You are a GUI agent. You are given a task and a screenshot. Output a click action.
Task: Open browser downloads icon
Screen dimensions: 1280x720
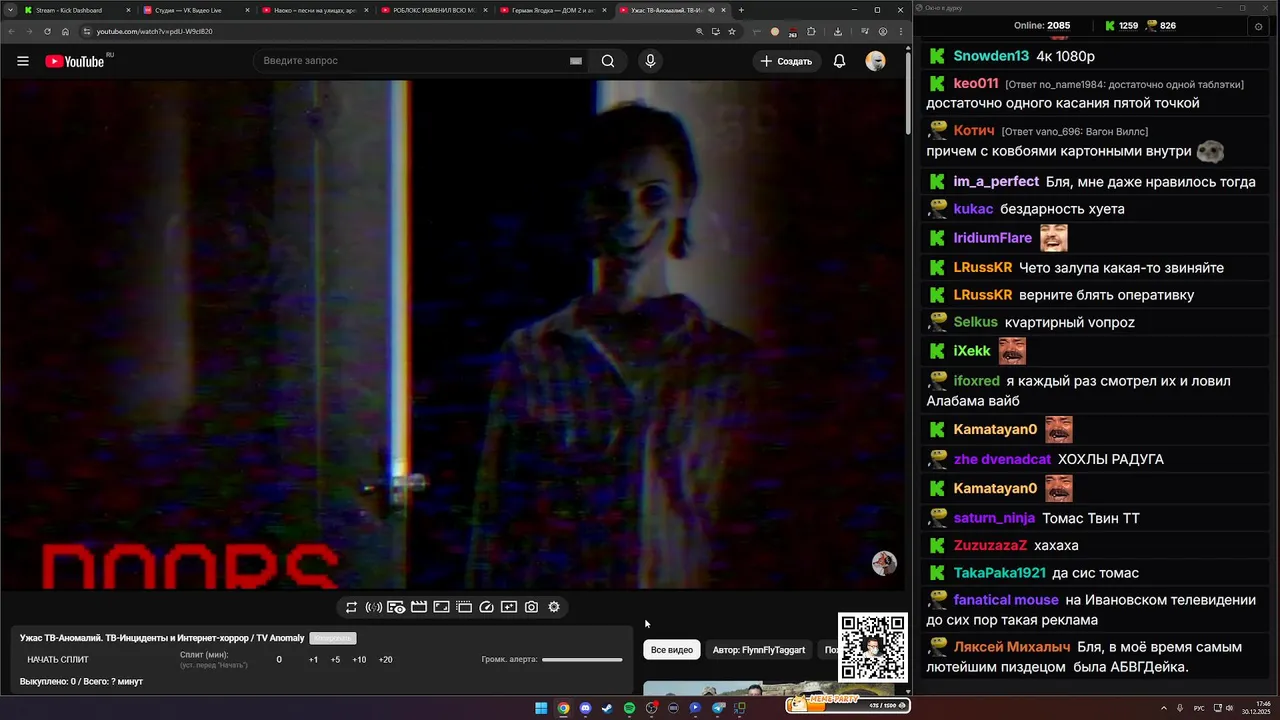pos(838,31)
